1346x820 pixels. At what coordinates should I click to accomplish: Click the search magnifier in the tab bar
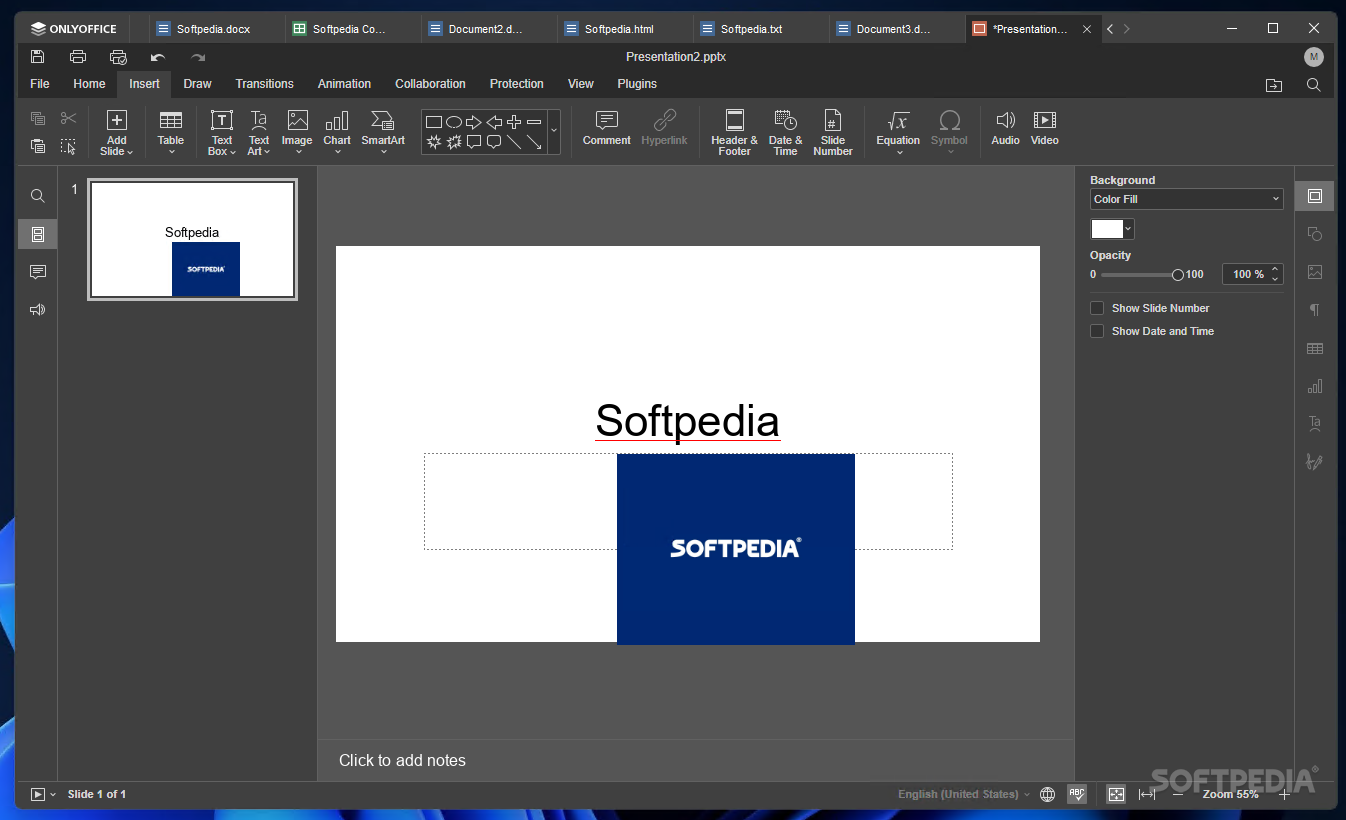(1314, 85)
